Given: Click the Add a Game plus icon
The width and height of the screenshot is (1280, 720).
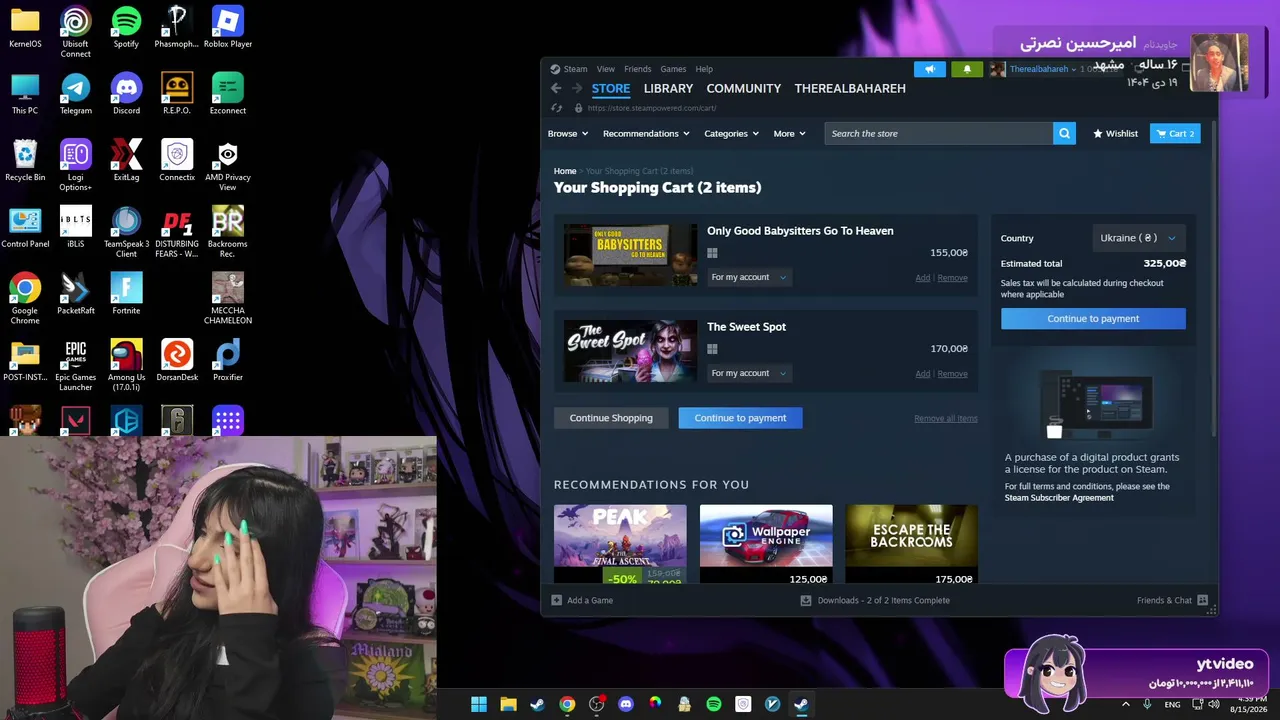Looking at the screenshot, I should (x=557, y=600).
